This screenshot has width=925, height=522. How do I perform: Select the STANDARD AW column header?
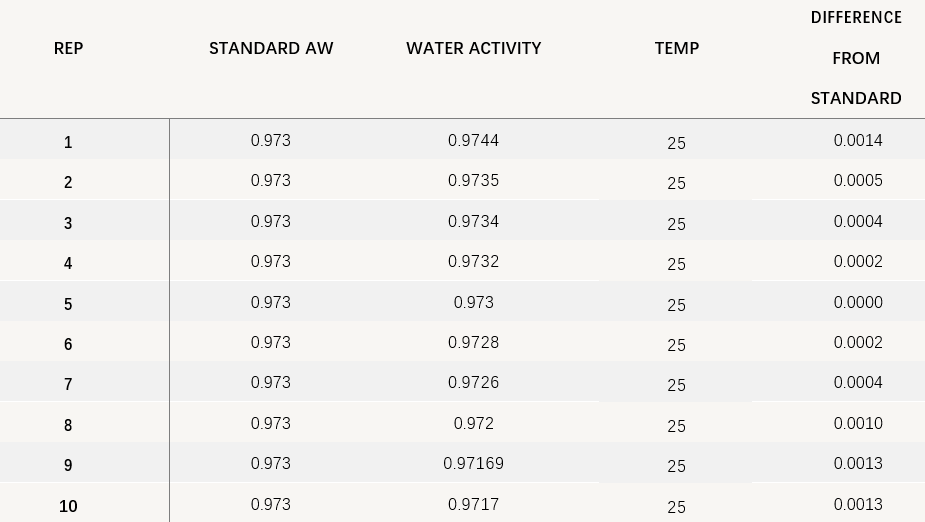pos(271,48)
